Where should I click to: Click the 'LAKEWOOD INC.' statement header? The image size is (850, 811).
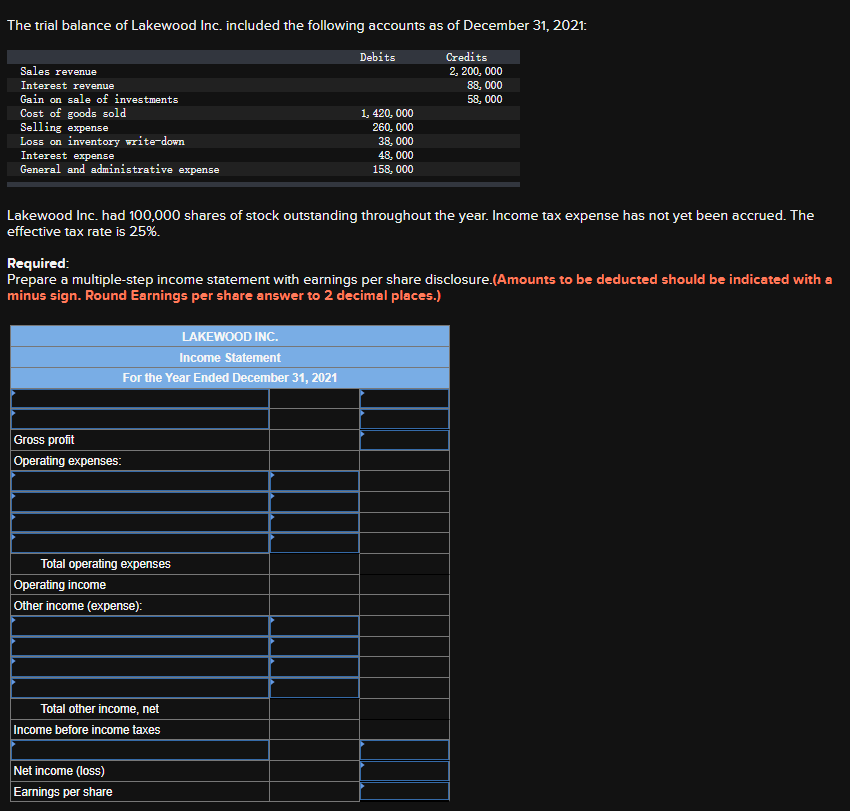point(230,337)
